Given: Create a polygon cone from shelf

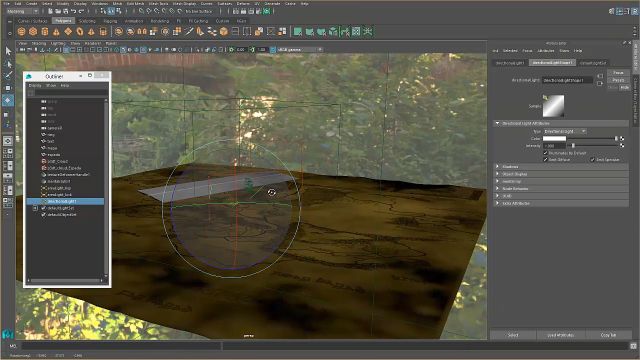Looking at the screenshot, I should 56,31.
